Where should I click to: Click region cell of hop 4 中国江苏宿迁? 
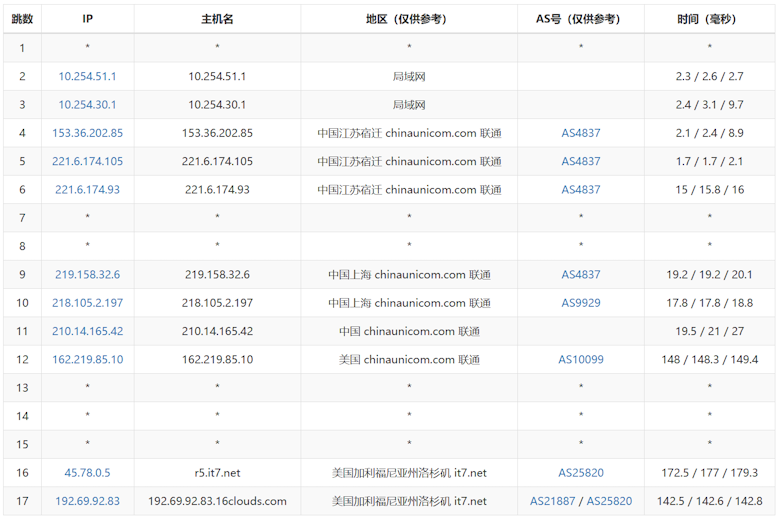[409, 133]
